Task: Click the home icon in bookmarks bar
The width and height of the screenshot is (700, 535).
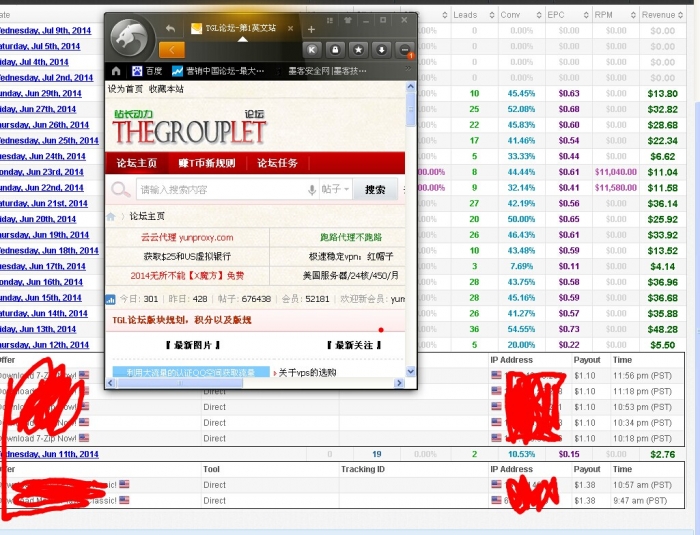Action: 116,71
